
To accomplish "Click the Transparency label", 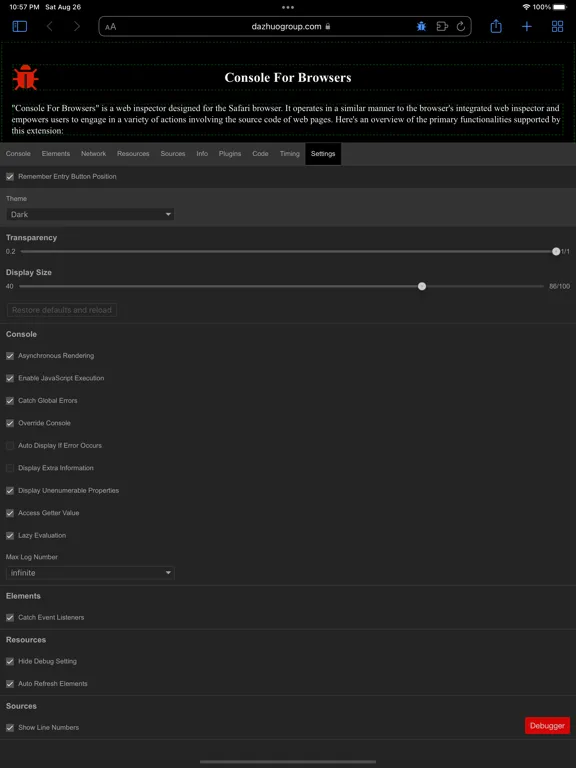I will 31,238.
